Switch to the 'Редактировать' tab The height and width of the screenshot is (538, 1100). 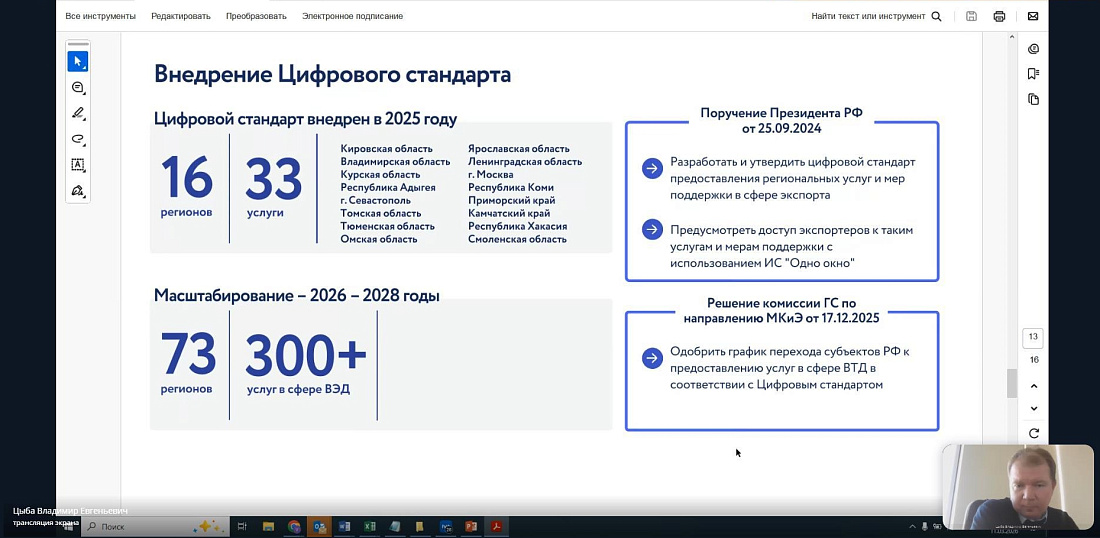181,16
